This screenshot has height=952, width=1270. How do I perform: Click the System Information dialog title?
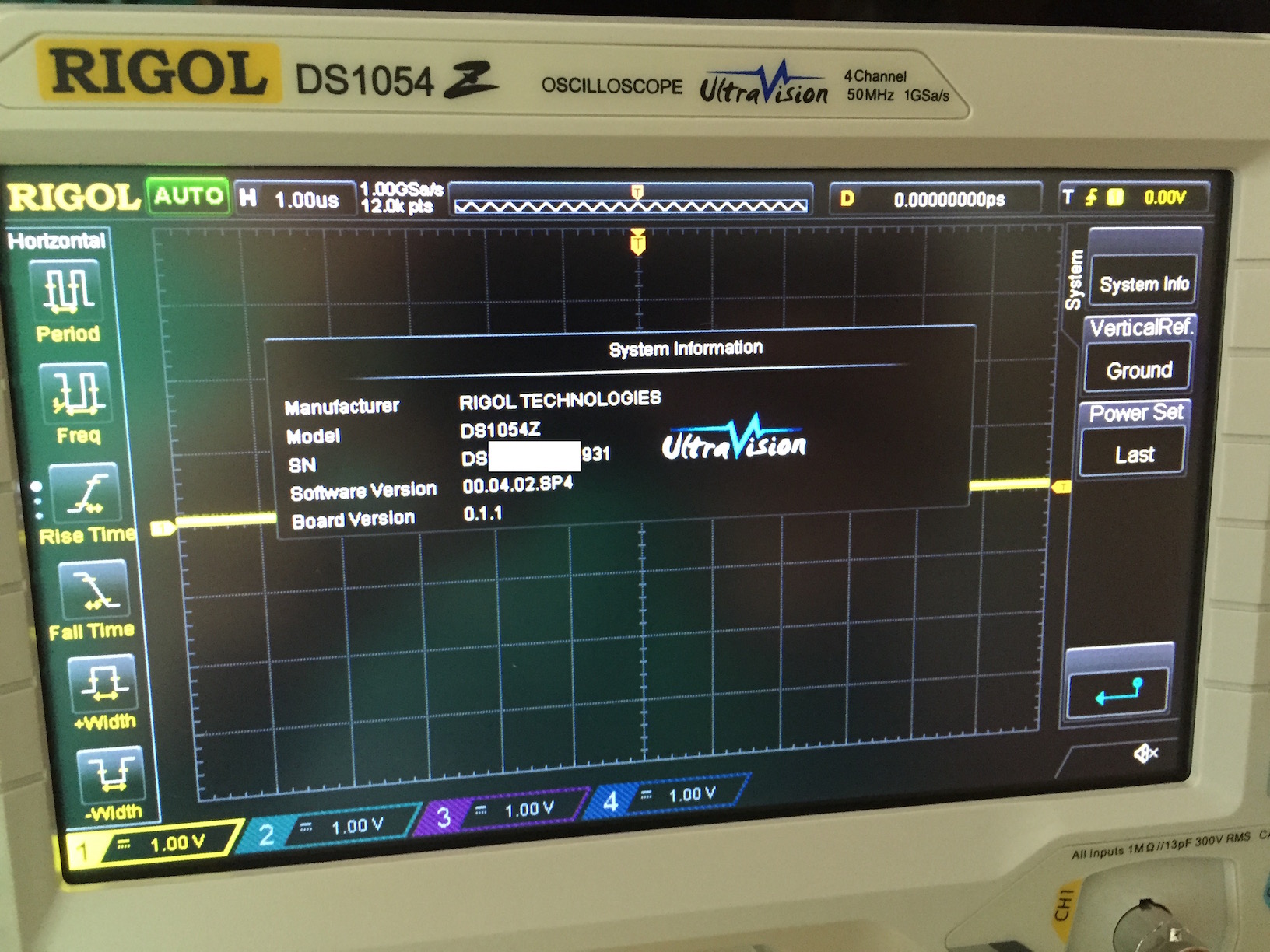686,348
